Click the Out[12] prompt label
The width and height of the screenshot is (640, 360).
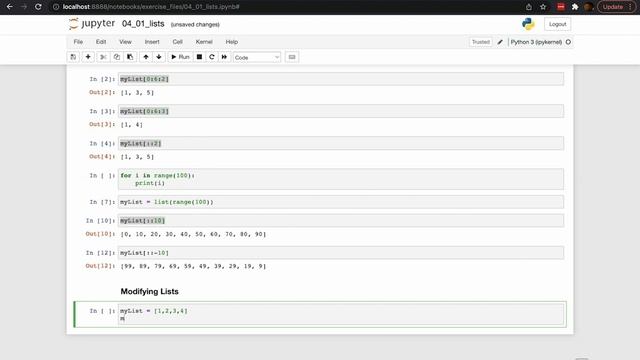coord(100,266)
